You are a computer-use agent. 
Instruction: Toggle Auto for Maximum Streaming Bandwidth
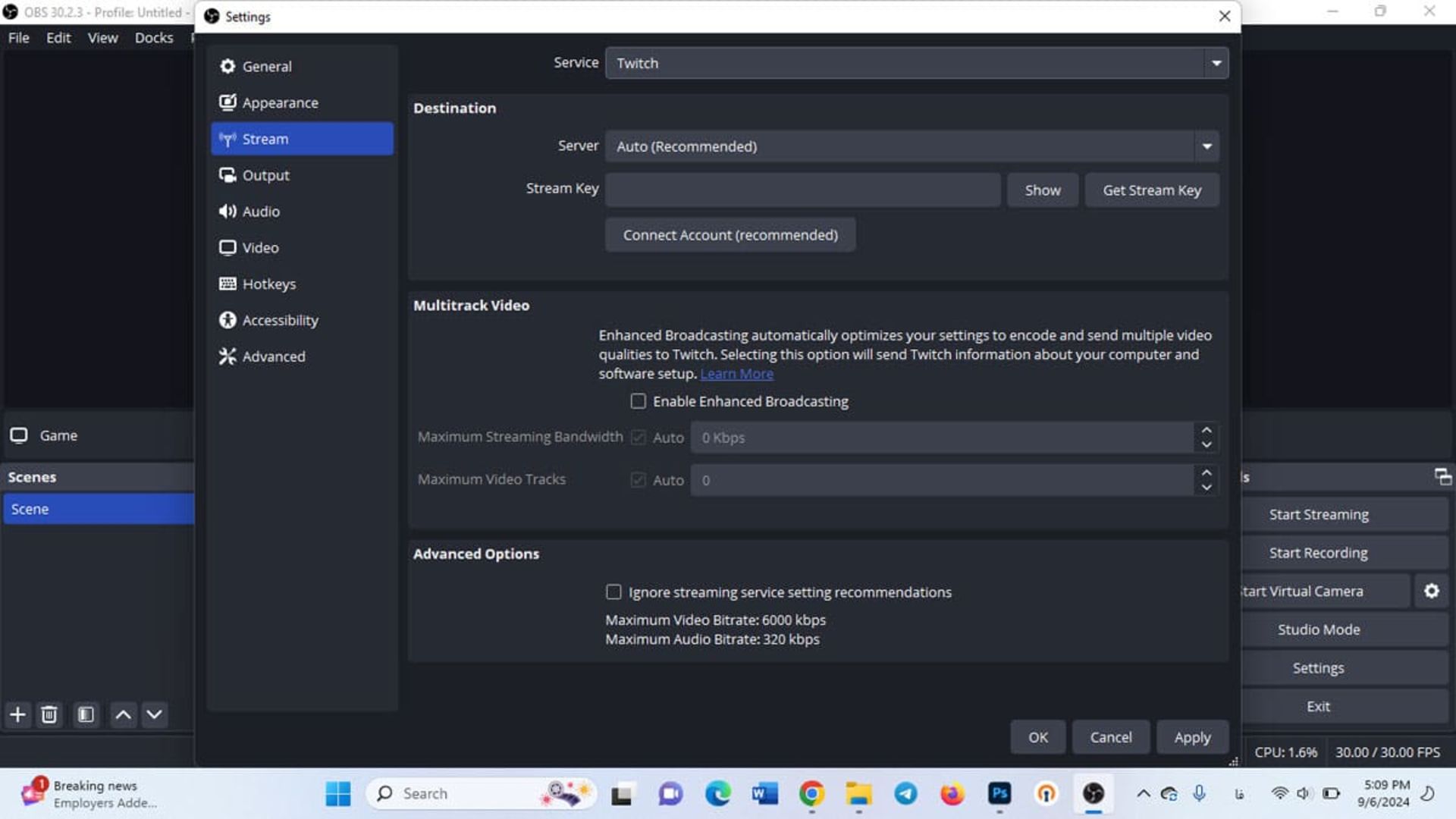639,438
